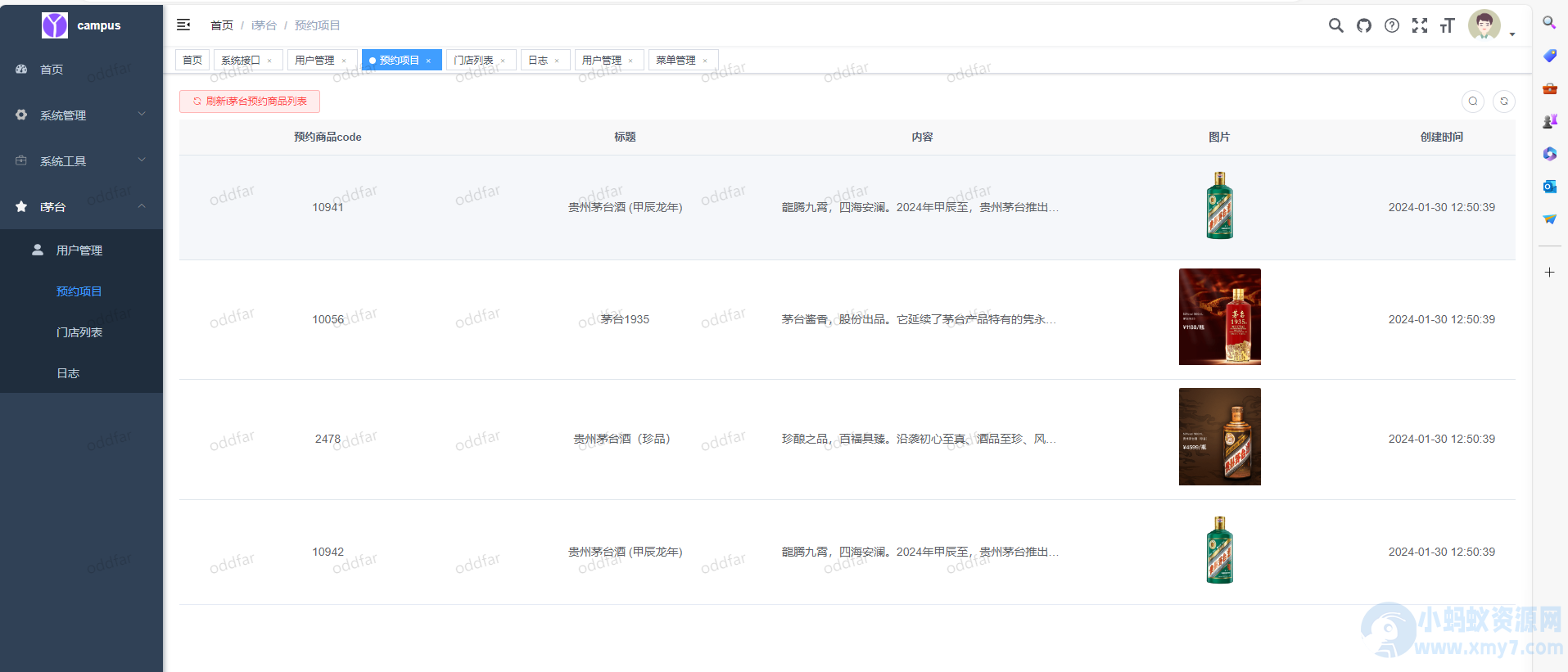Click the code cell 10941

328,207
